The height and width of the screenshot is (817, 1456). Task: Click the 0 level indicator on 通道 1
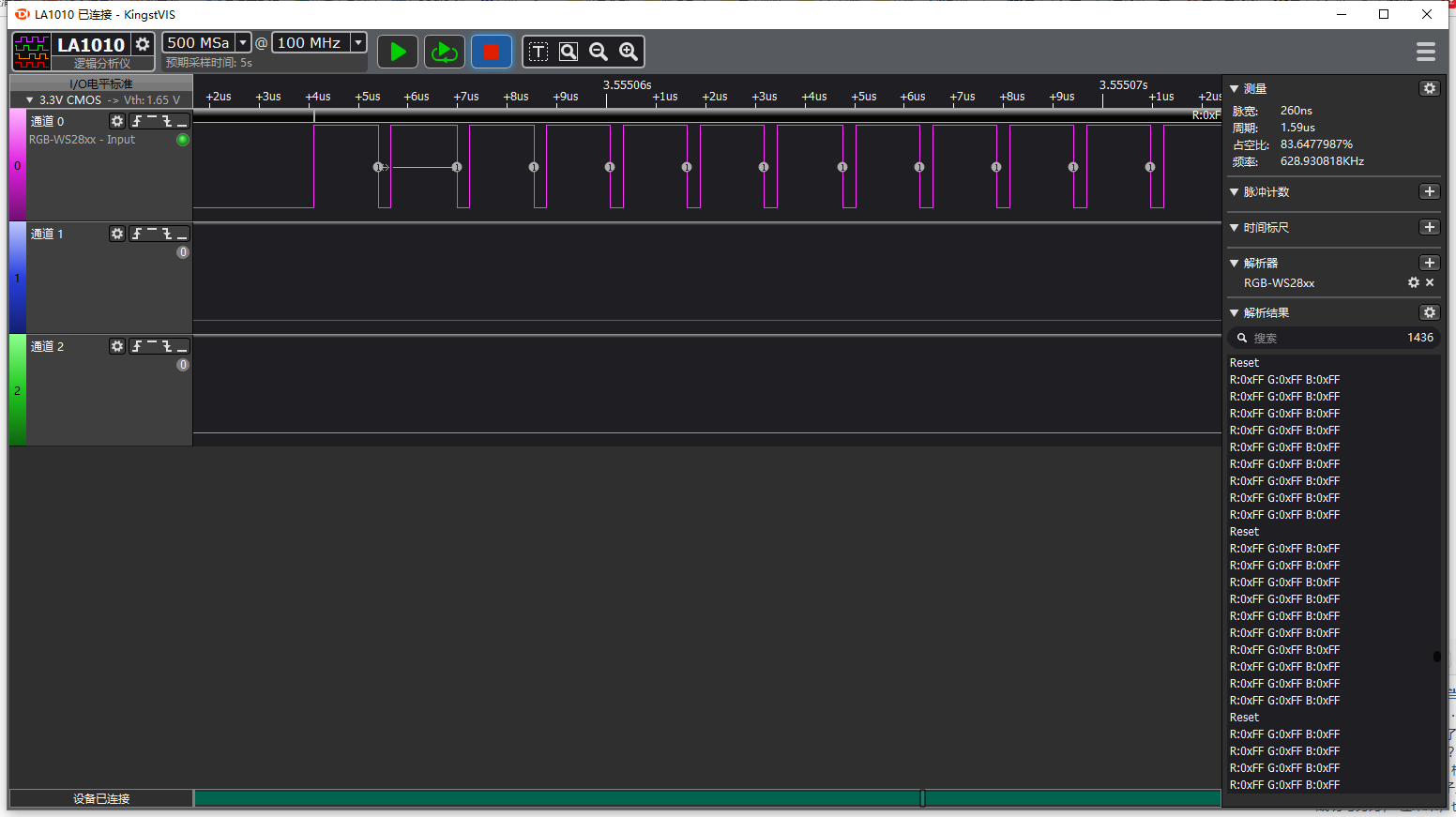[x=183, y=252]
